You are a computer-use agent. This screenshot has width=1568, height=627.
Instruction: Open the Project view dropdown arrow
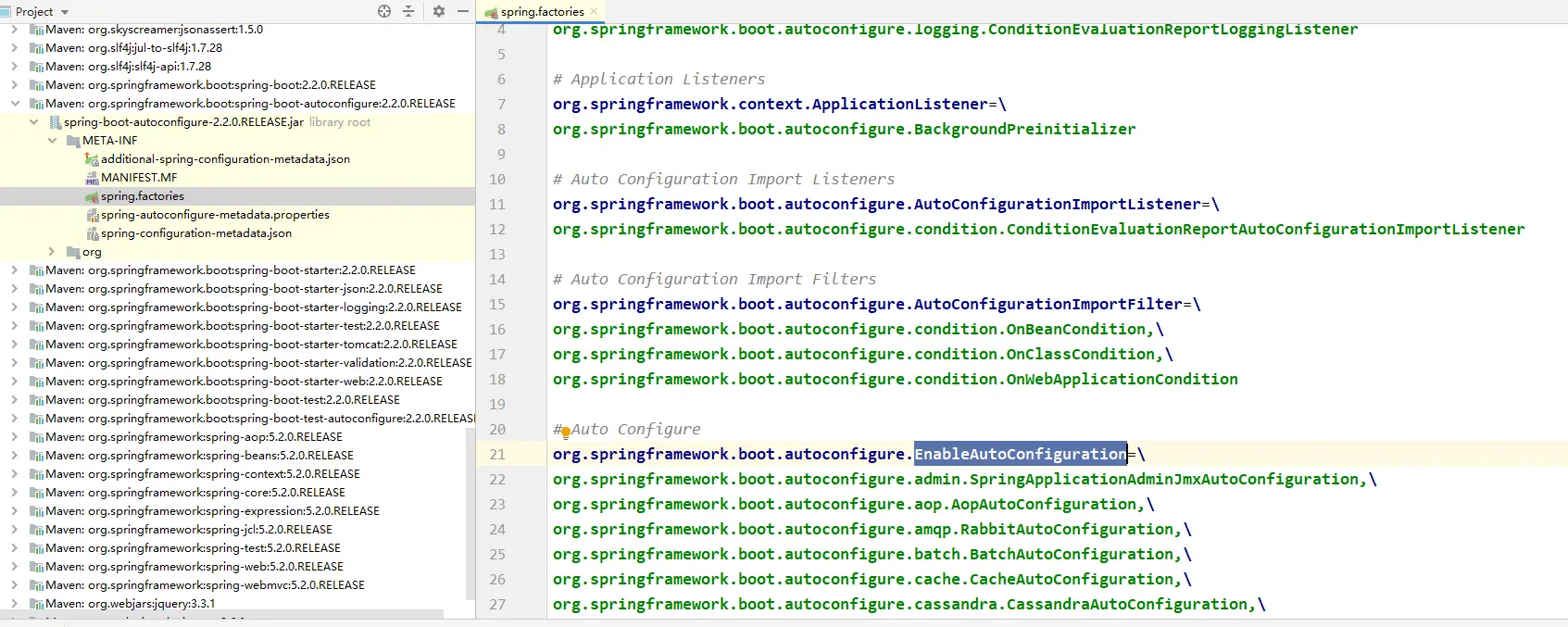(65, 12)
